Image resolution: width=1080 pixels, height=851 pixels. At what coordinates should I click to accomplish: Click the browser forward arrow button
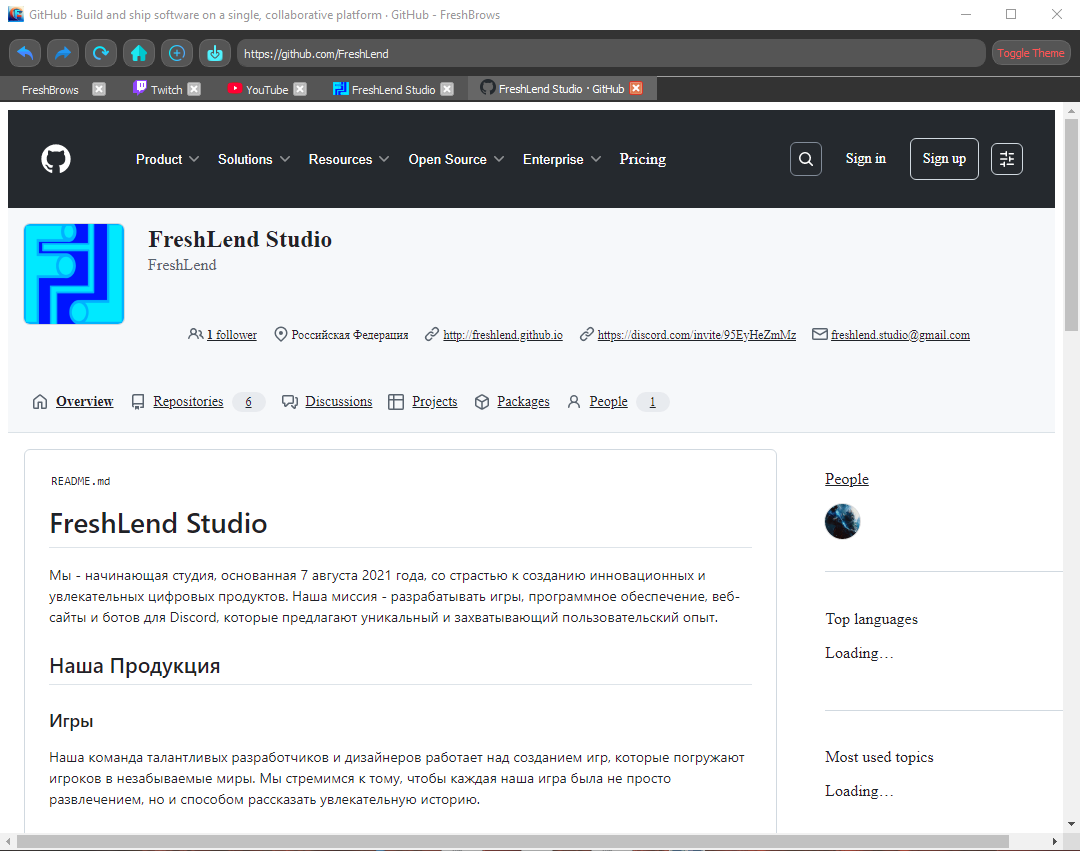pyautogui.click(x=63, y=53)
